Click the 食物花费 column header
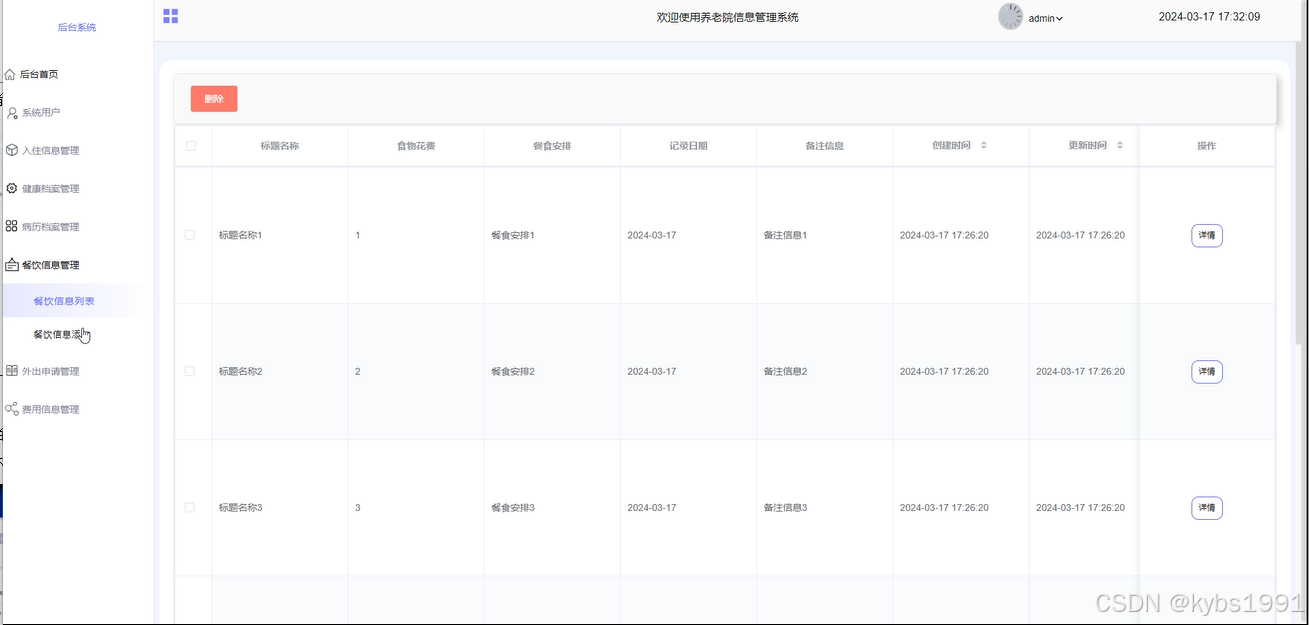This screenshot has height=625, width=1309. point(416,146)
